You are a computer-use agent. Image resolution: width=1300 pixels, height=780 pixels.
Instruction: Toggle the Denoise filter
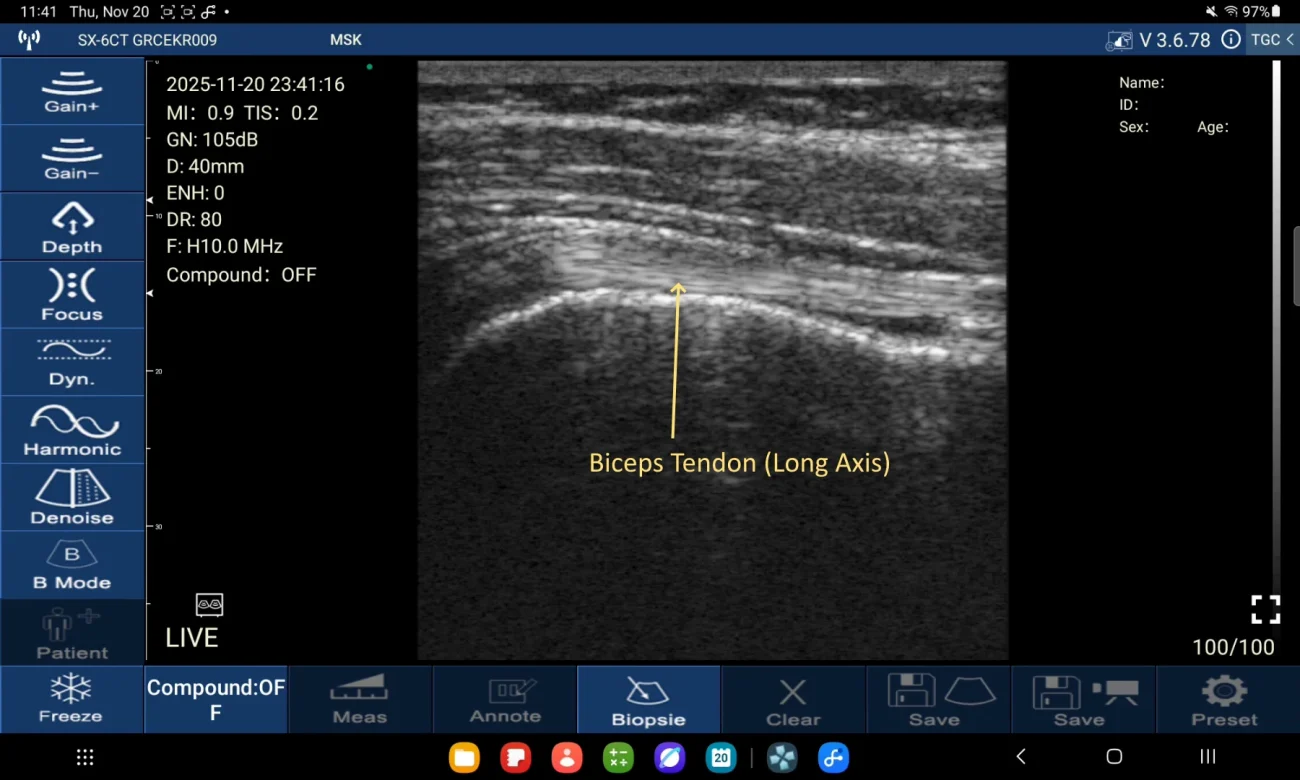pos(72,498)
